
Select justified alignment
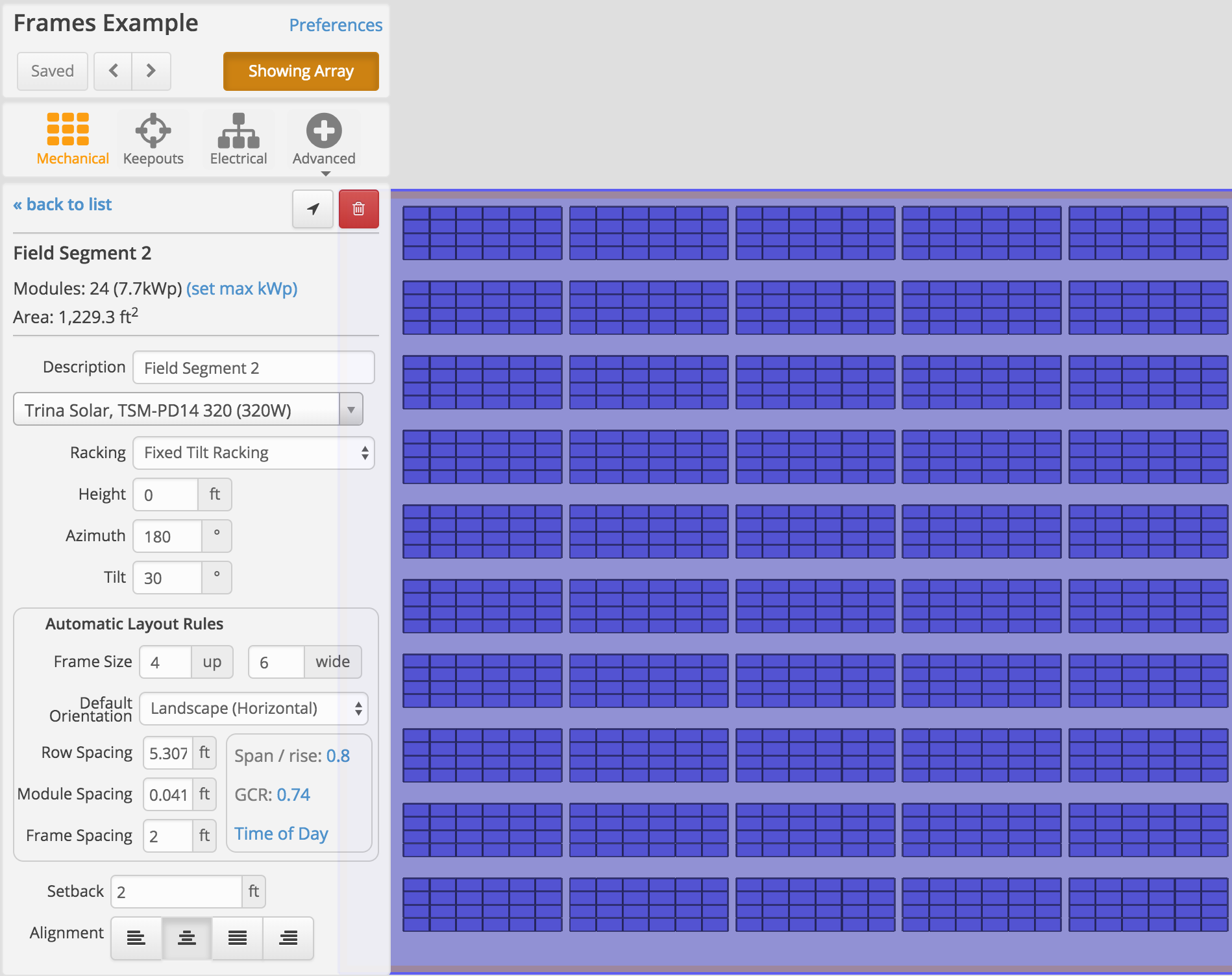(238, 938)
